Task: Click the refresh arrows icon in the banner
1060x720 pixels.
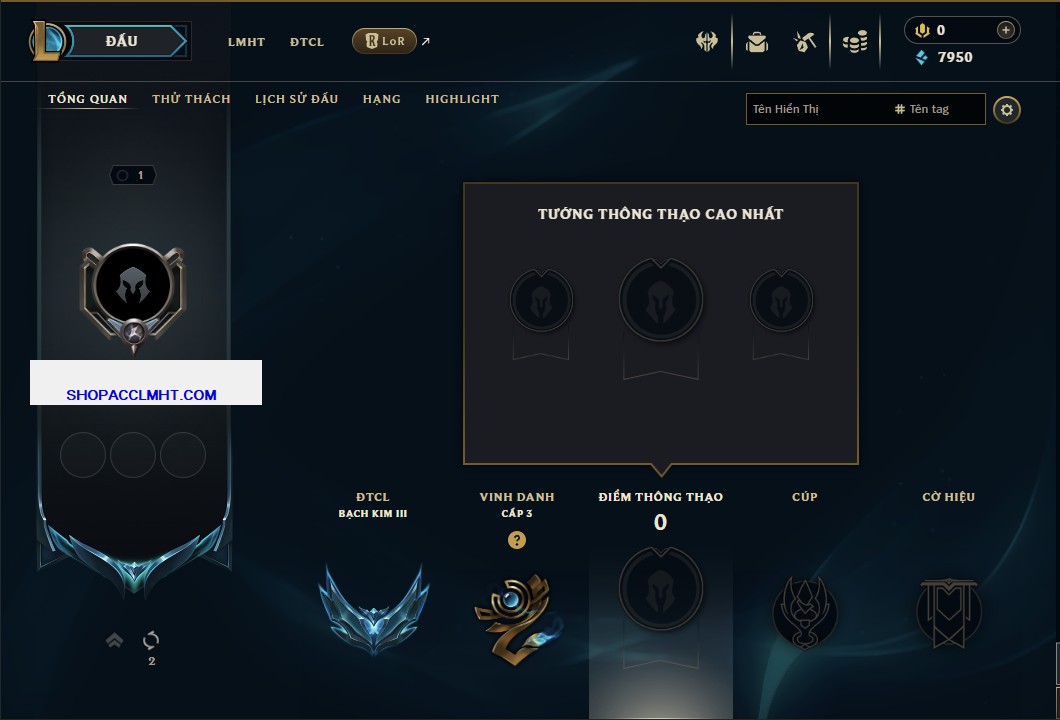Action: click(151, 640)
